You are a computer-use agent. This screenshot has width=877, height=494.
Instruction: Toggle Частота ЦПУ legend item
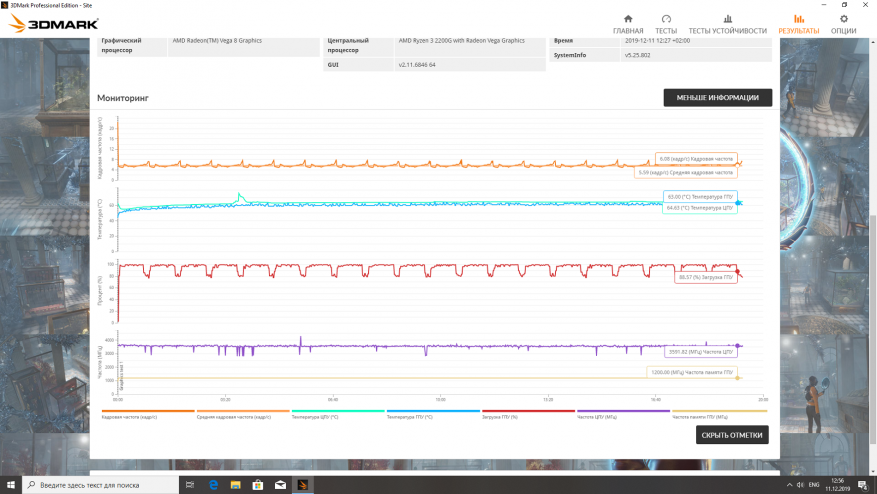[x=623, y=415]
